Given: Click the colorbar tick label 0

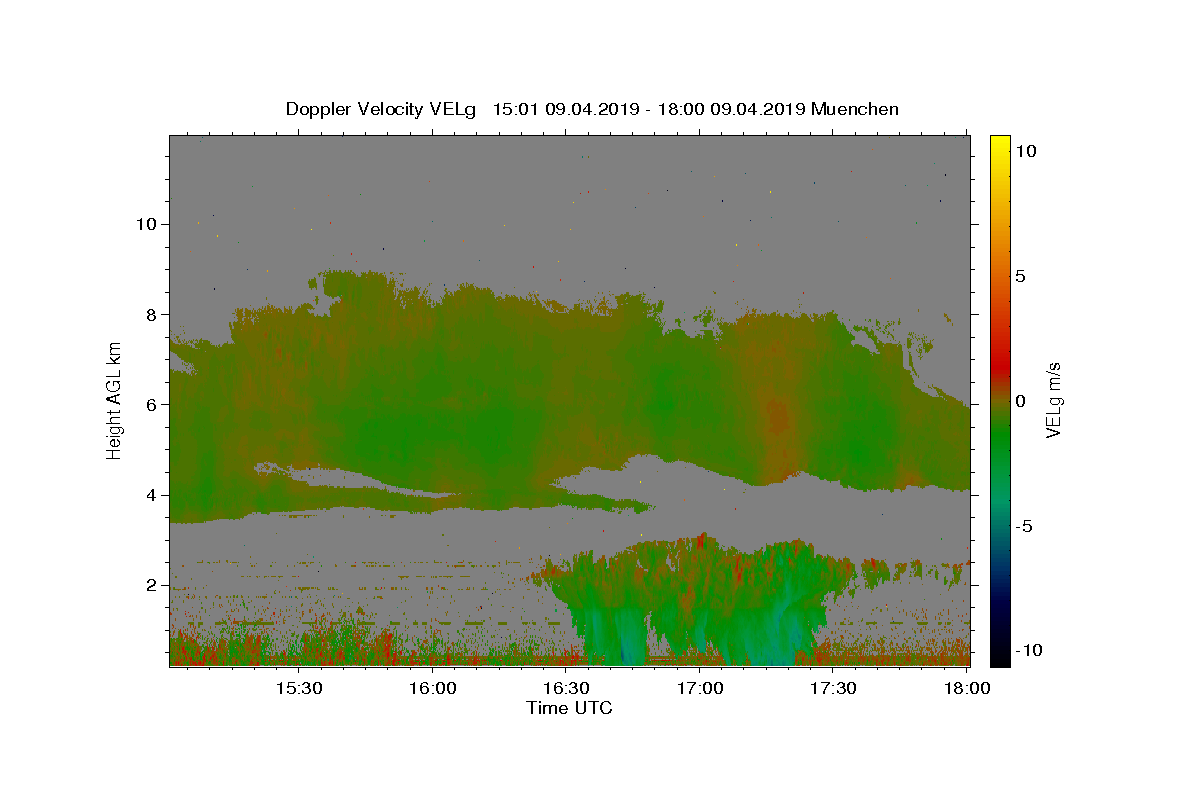Looking at the screenshot, I should coord(1020,401).
